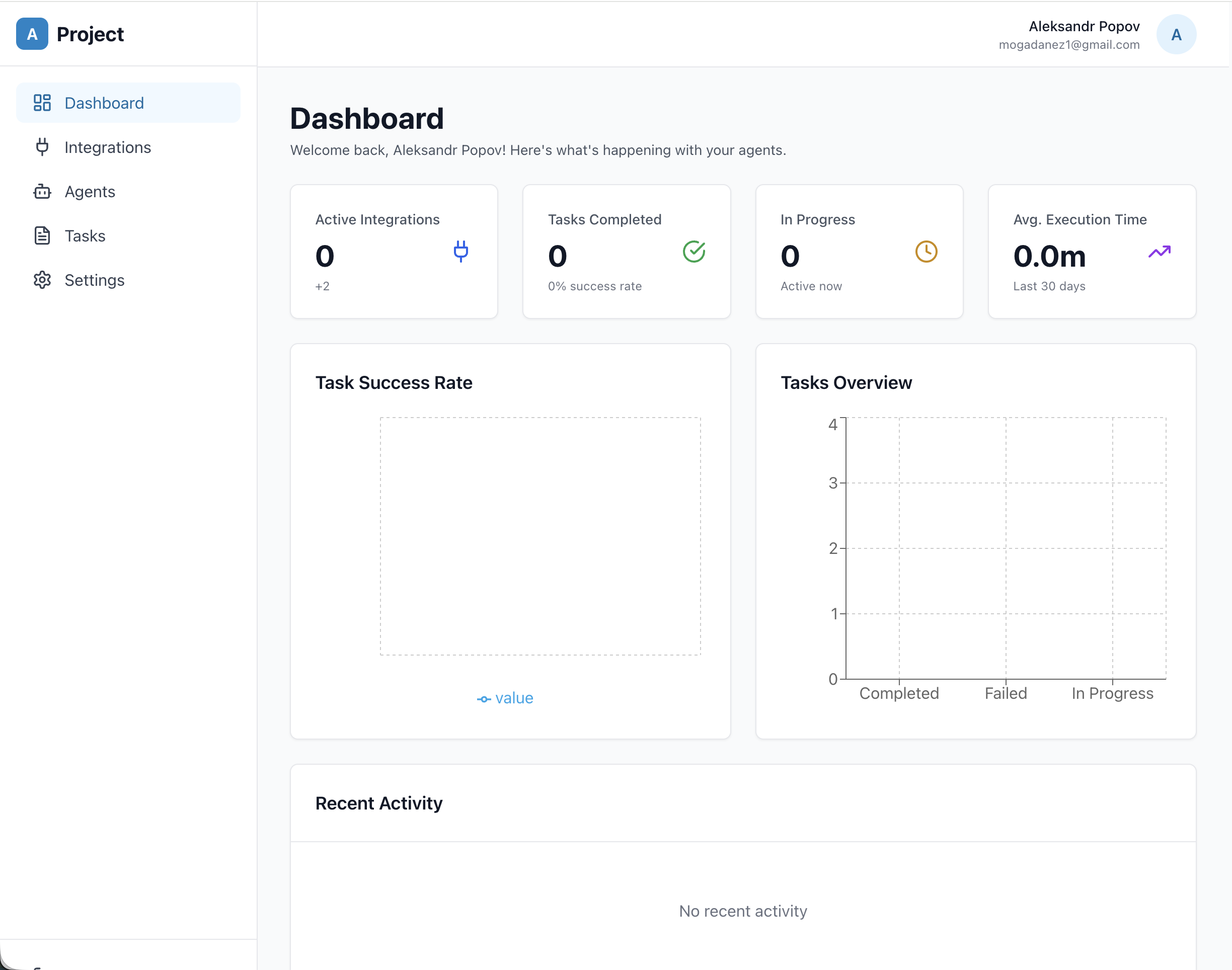This screenshot has width=1232, height=970.
Task: Open Settings from the sidebar
Action: click(94, 281)
